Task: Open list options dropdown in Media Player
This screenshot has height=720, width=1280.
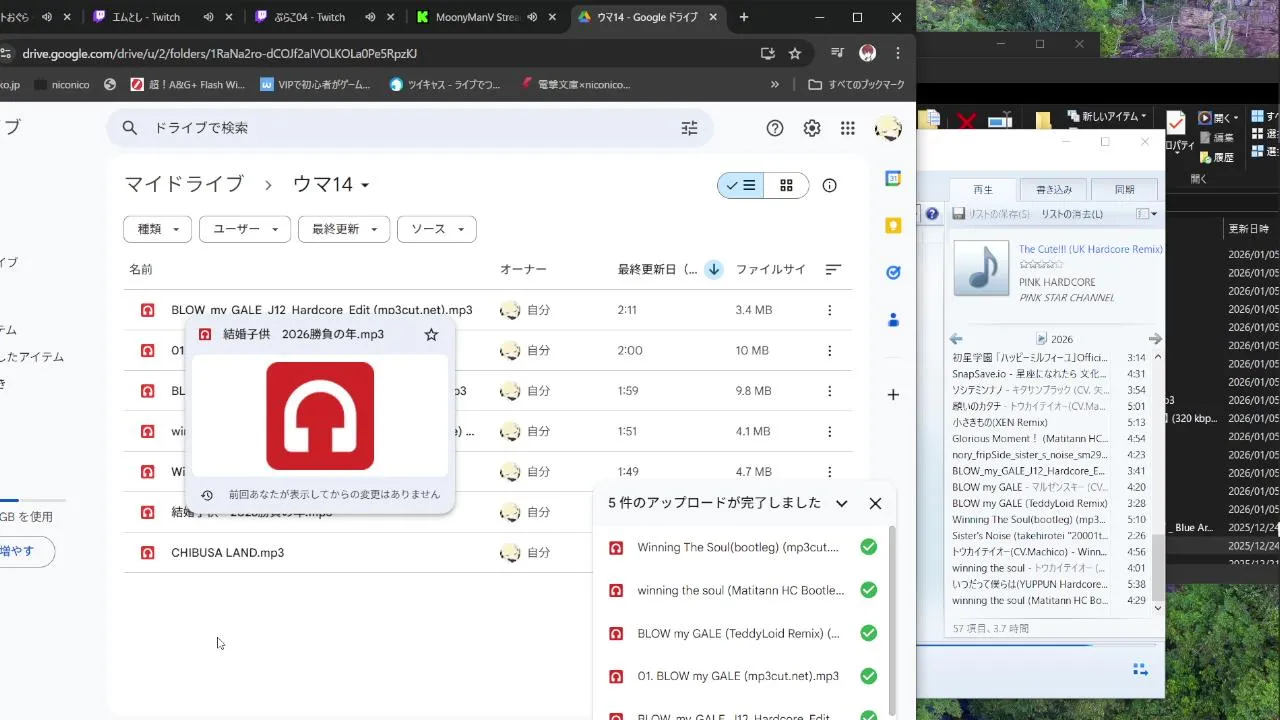Action: [1147, 214]
